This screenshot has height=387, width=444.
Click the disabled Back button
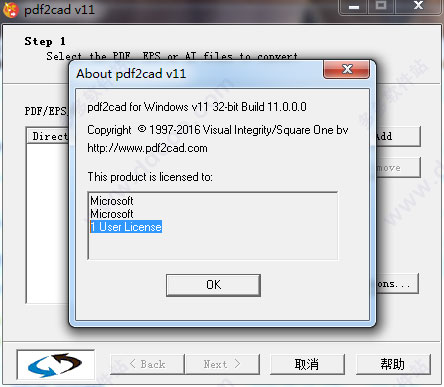point(147,364)
